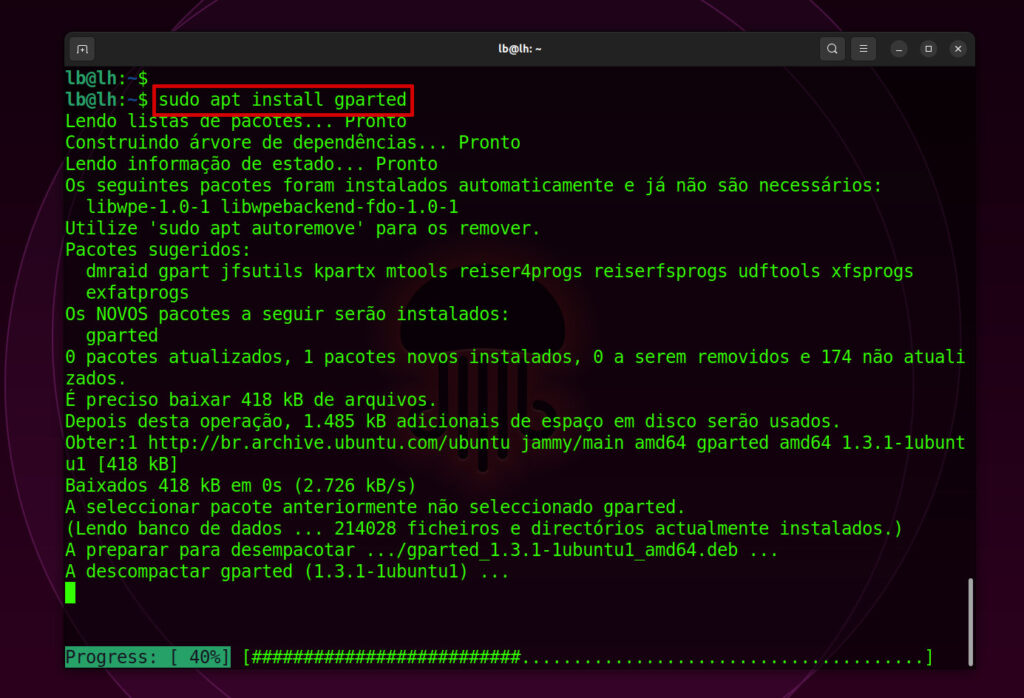Click the 'sudo apt install gparted' command text

pos(283,100)
